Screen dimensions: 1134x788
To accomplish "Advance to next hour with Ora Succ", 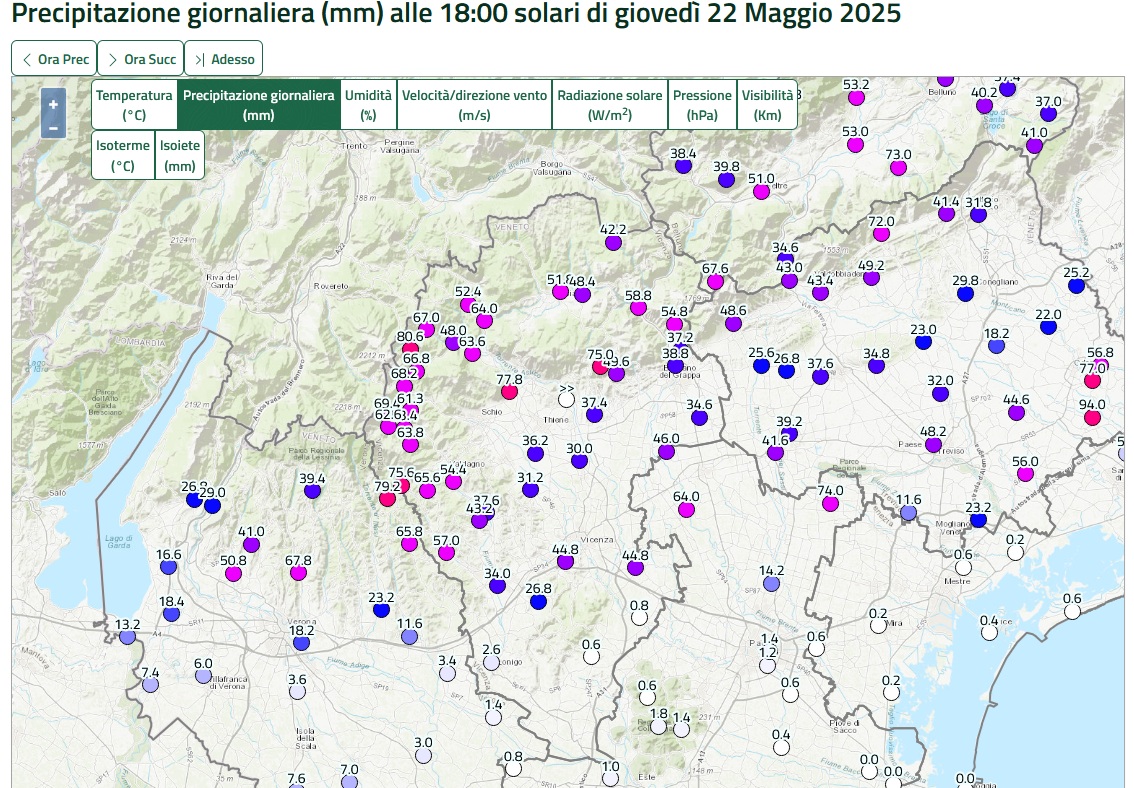I will [x=140, y=59].
